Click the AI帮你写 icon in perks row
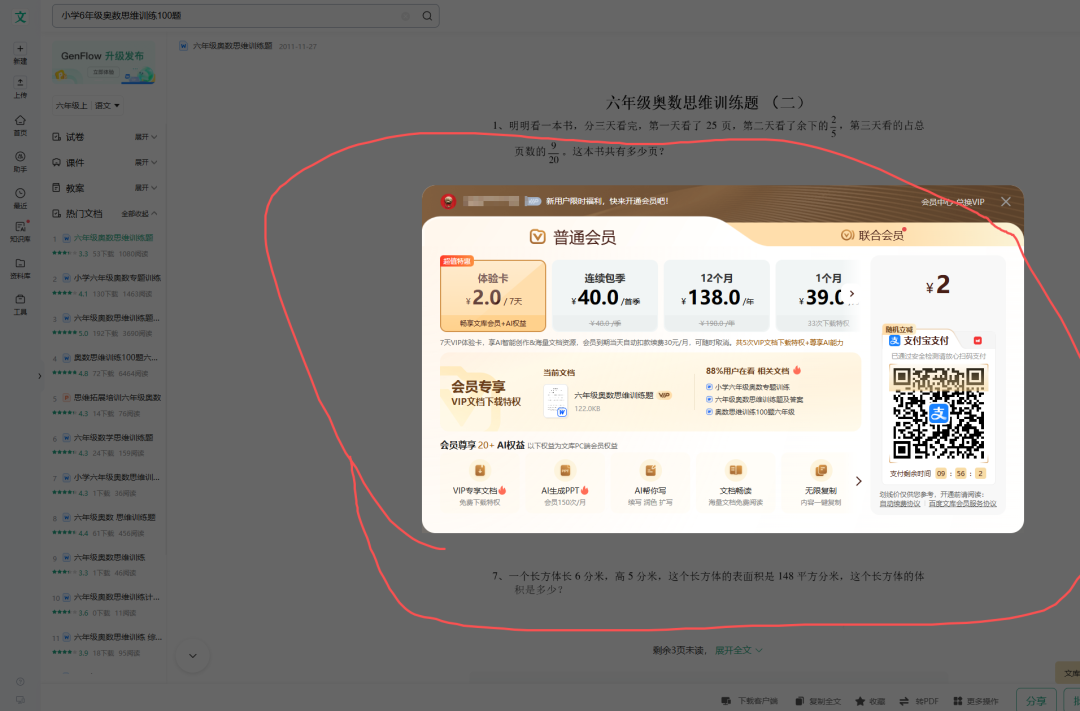 pos(650,470)
